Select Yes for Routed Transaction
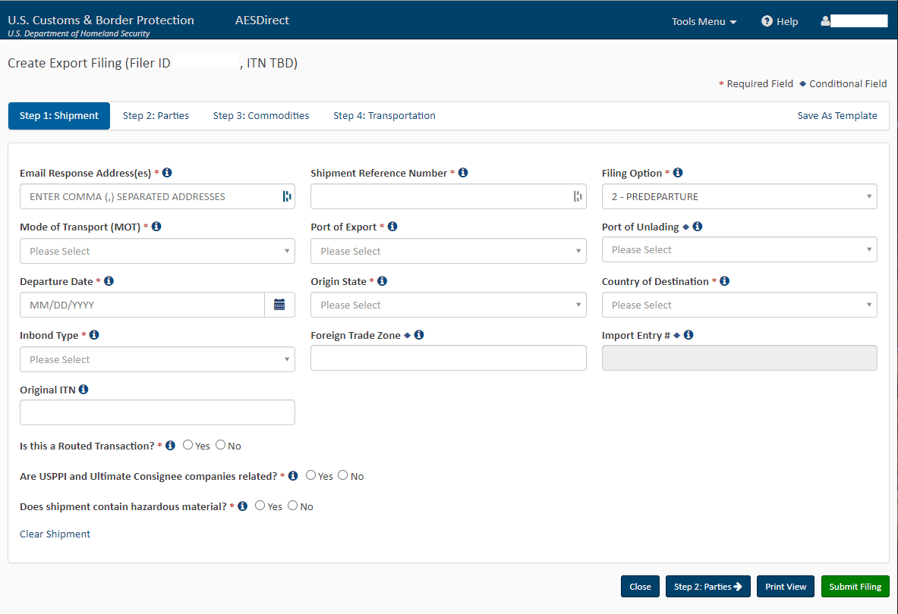This screenshot has width=898, height=614. click(189, 445)
